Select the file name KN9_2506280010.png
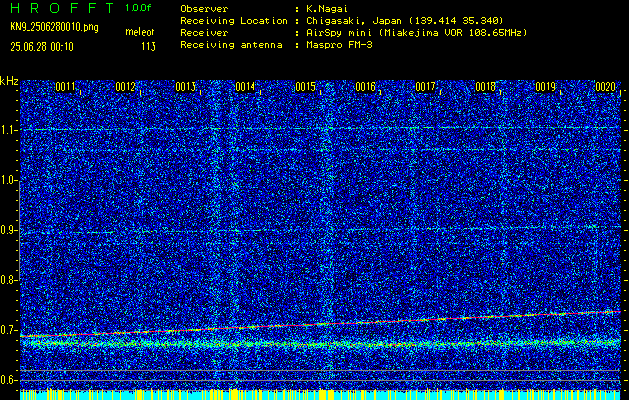 (54, 27)
